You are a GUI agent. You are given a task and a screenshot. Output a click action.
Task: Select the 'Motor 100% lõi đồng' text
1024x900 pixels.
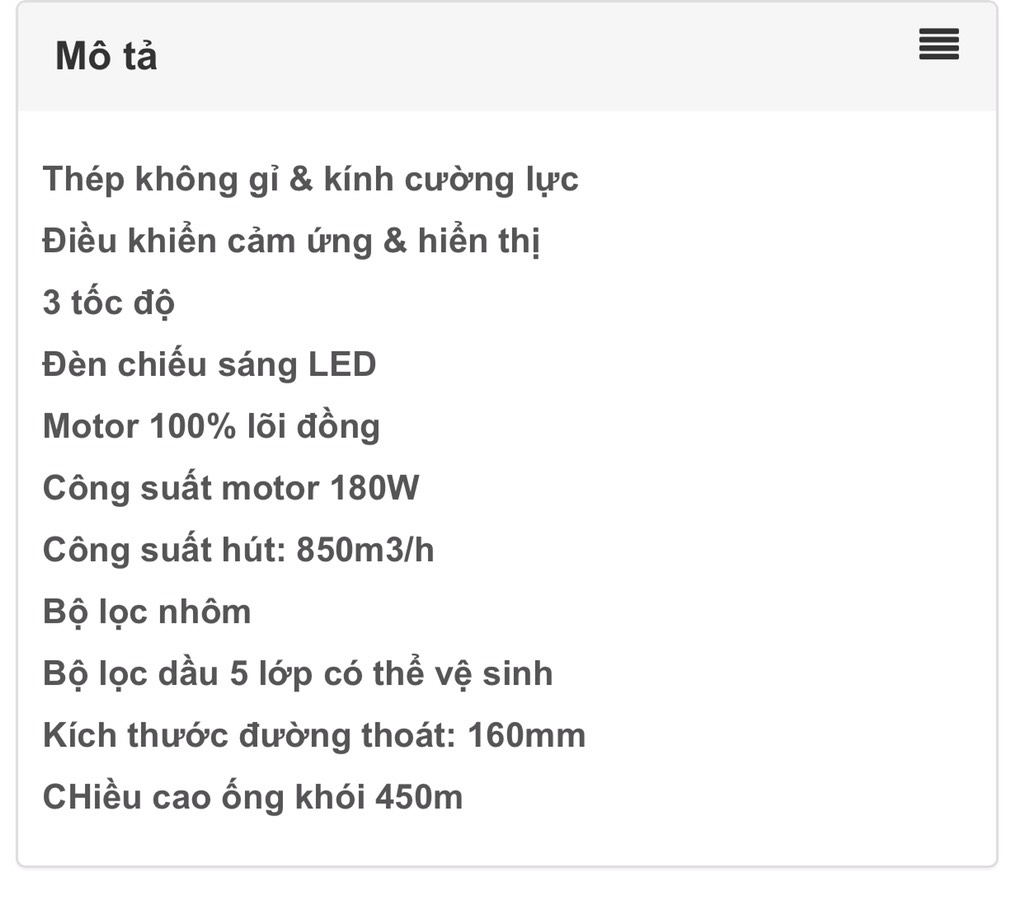(x=211, y=426)
